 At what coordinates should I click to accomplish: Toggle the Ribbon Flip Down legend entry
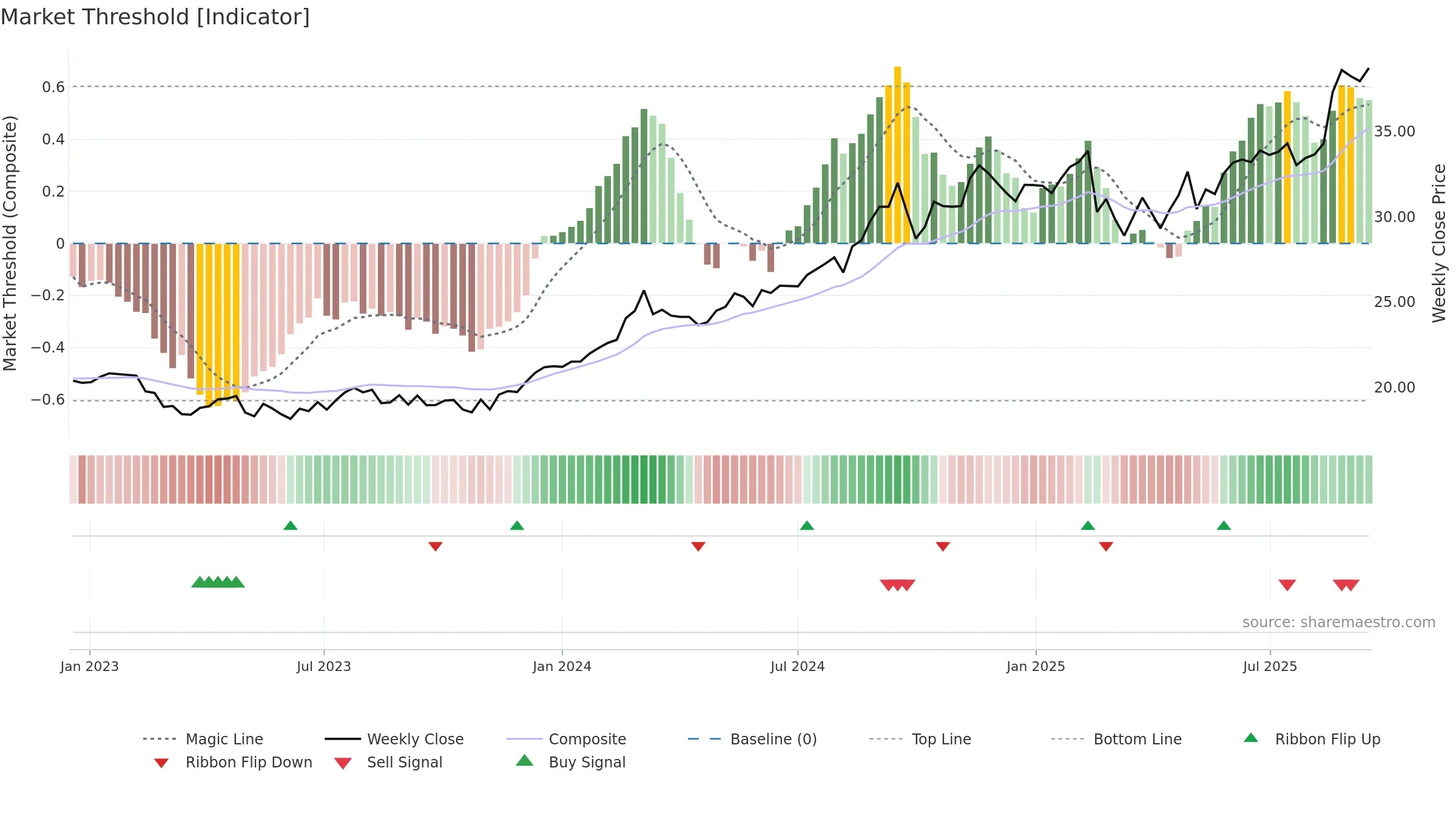tap(233, 762)
